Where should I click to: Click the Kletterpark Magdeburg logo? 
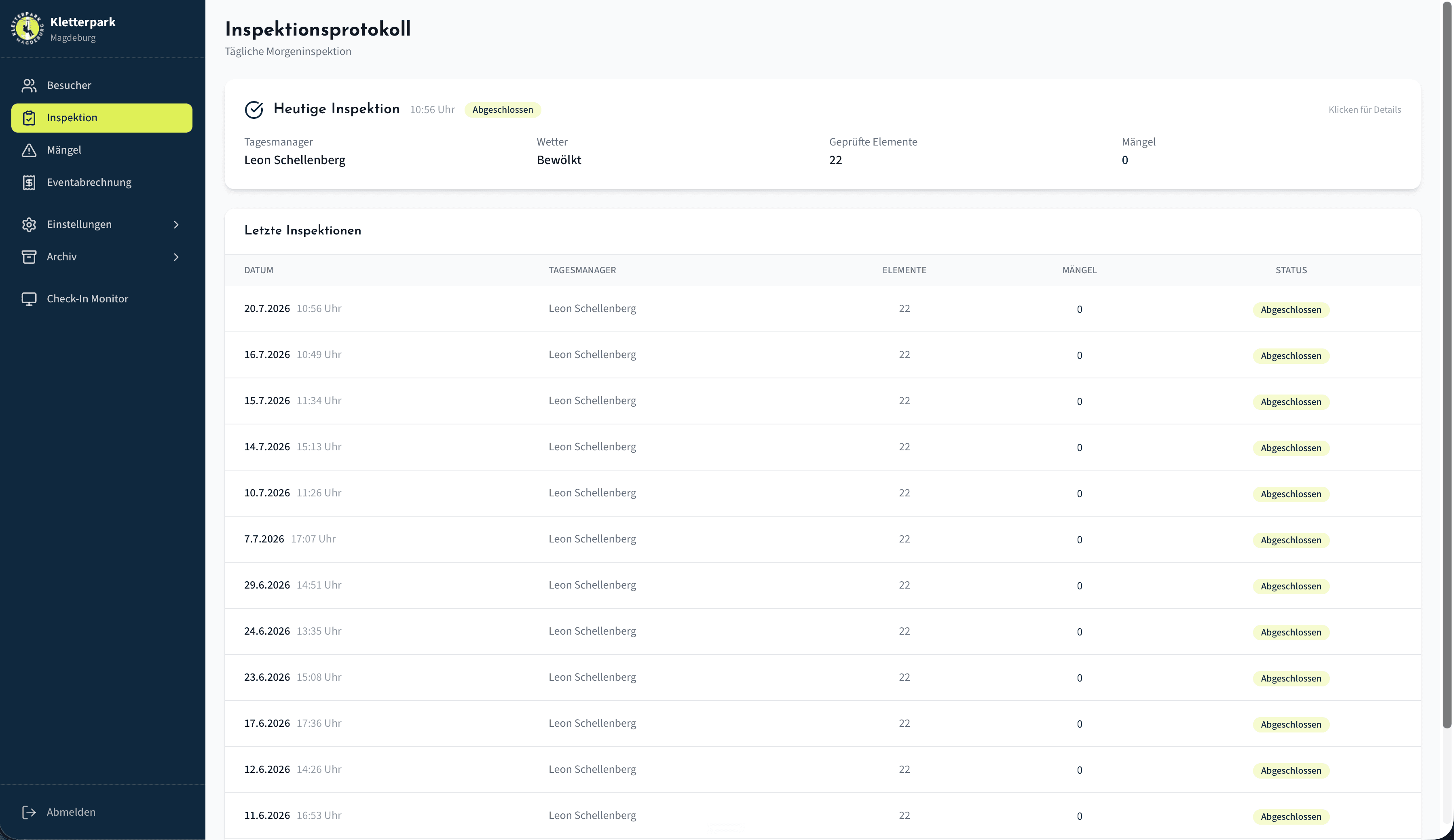(x=27, y=28)
